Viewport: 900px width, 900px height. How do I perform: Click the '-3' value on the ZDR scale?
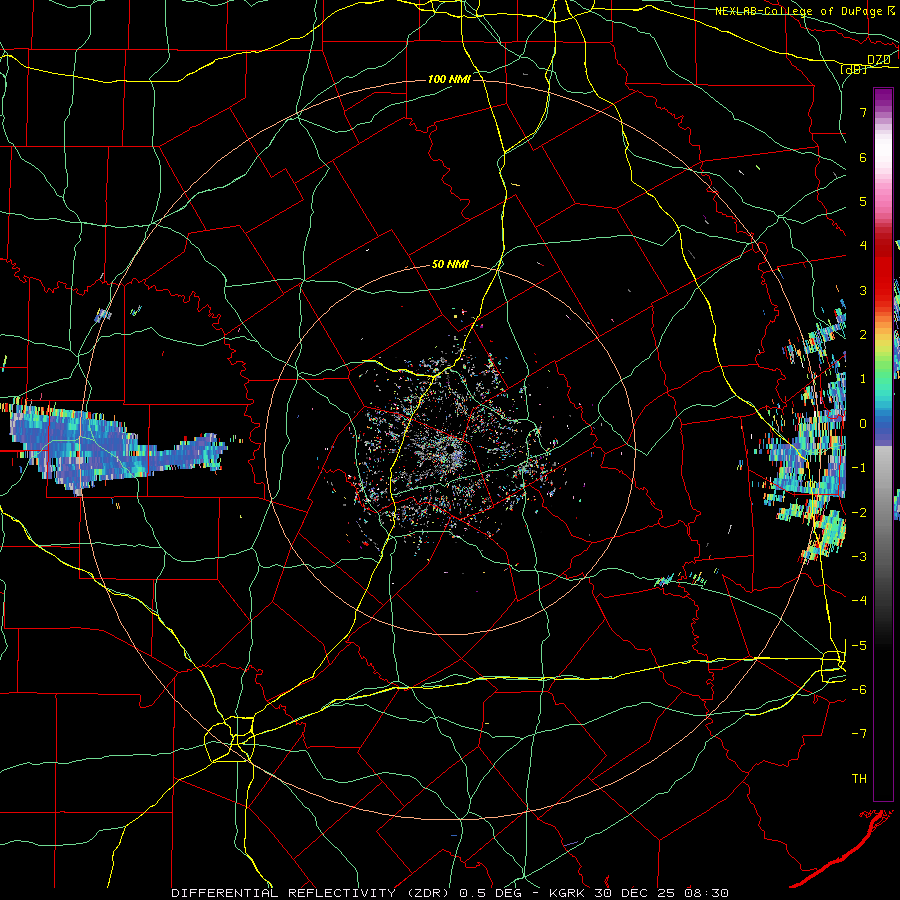pos(859,556)
